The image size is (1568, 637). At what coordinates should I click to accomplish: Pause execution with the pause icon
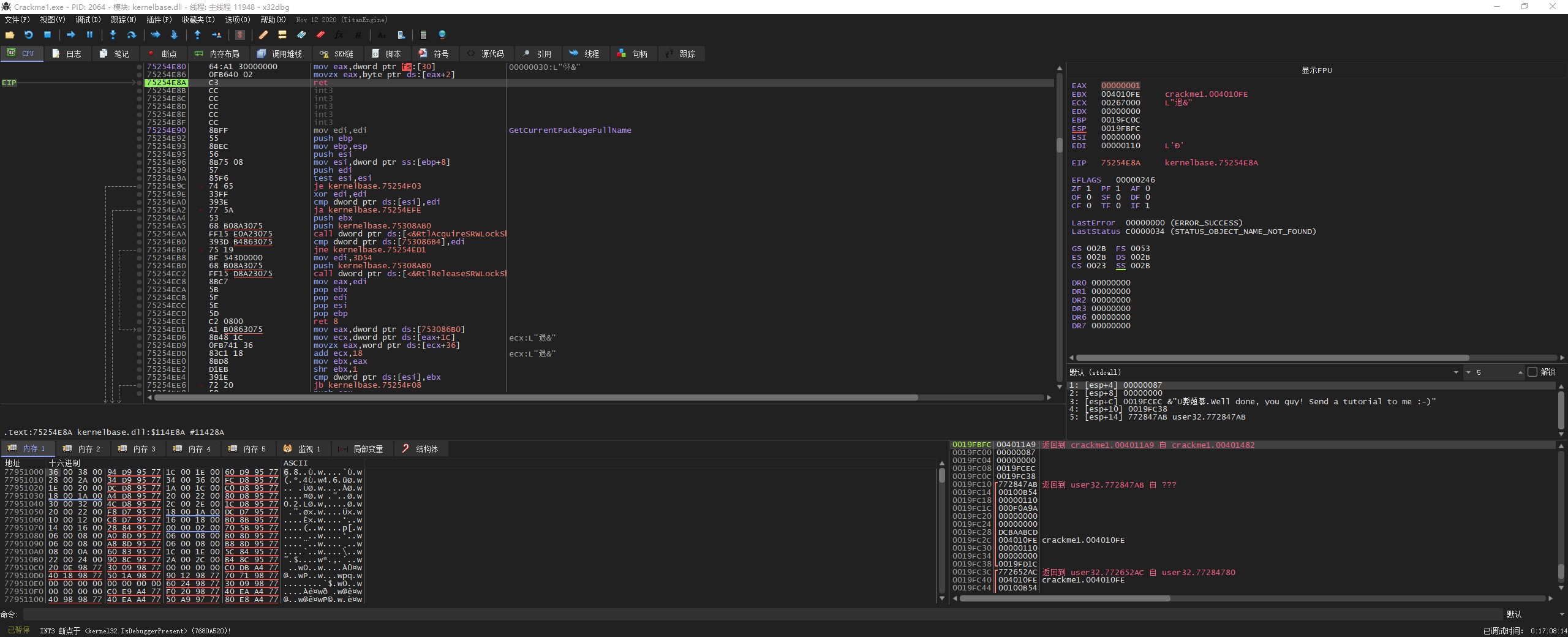pyautogui.click(x=89, y=35)
